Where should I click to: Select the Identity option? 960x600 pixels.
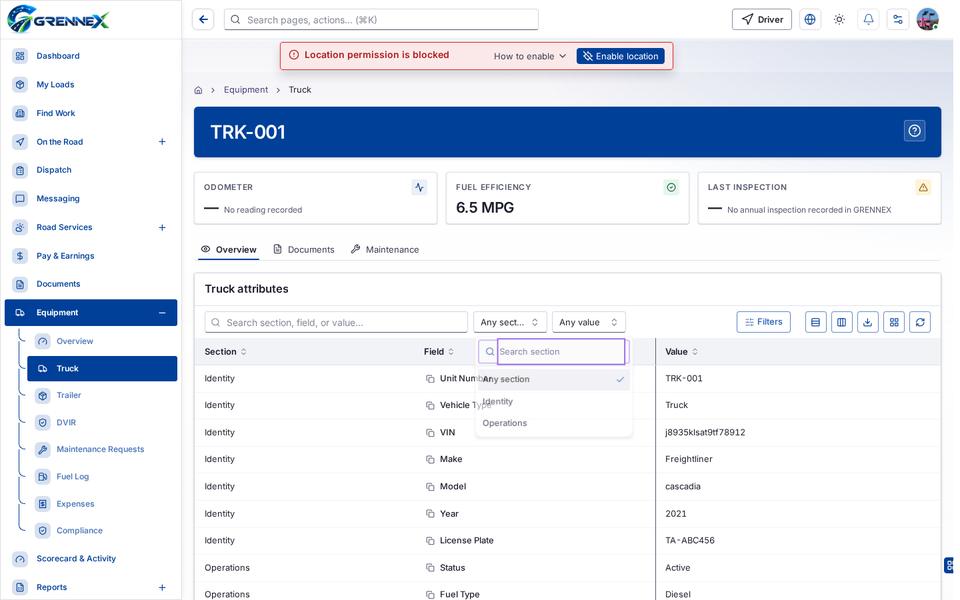553,402
